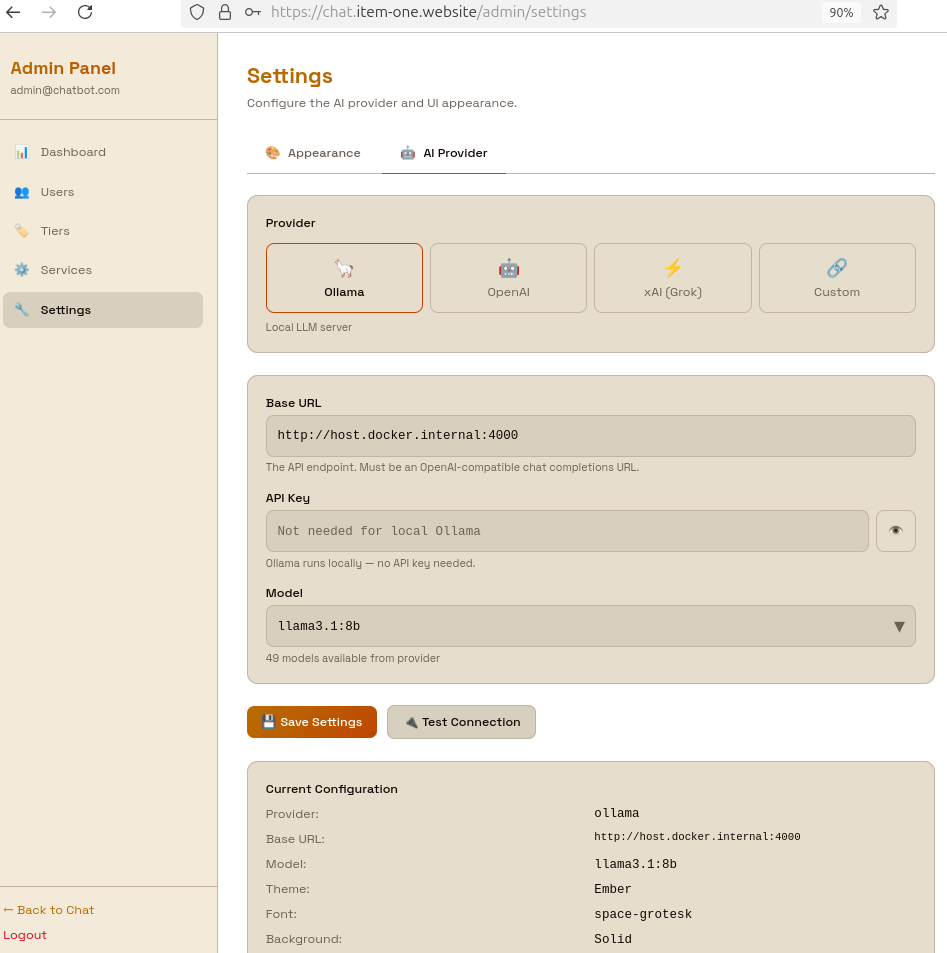Click the API Key input field
The image size is (947, 953).
pos(567,531)
